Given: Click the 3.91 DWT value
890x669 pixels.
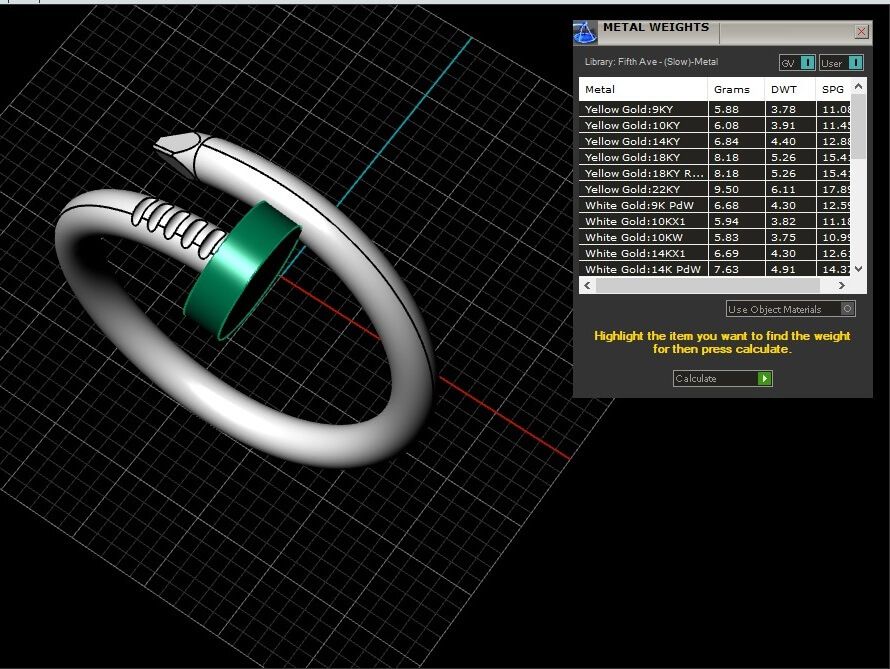Looking at the screenshot, I should coord(783,125).
